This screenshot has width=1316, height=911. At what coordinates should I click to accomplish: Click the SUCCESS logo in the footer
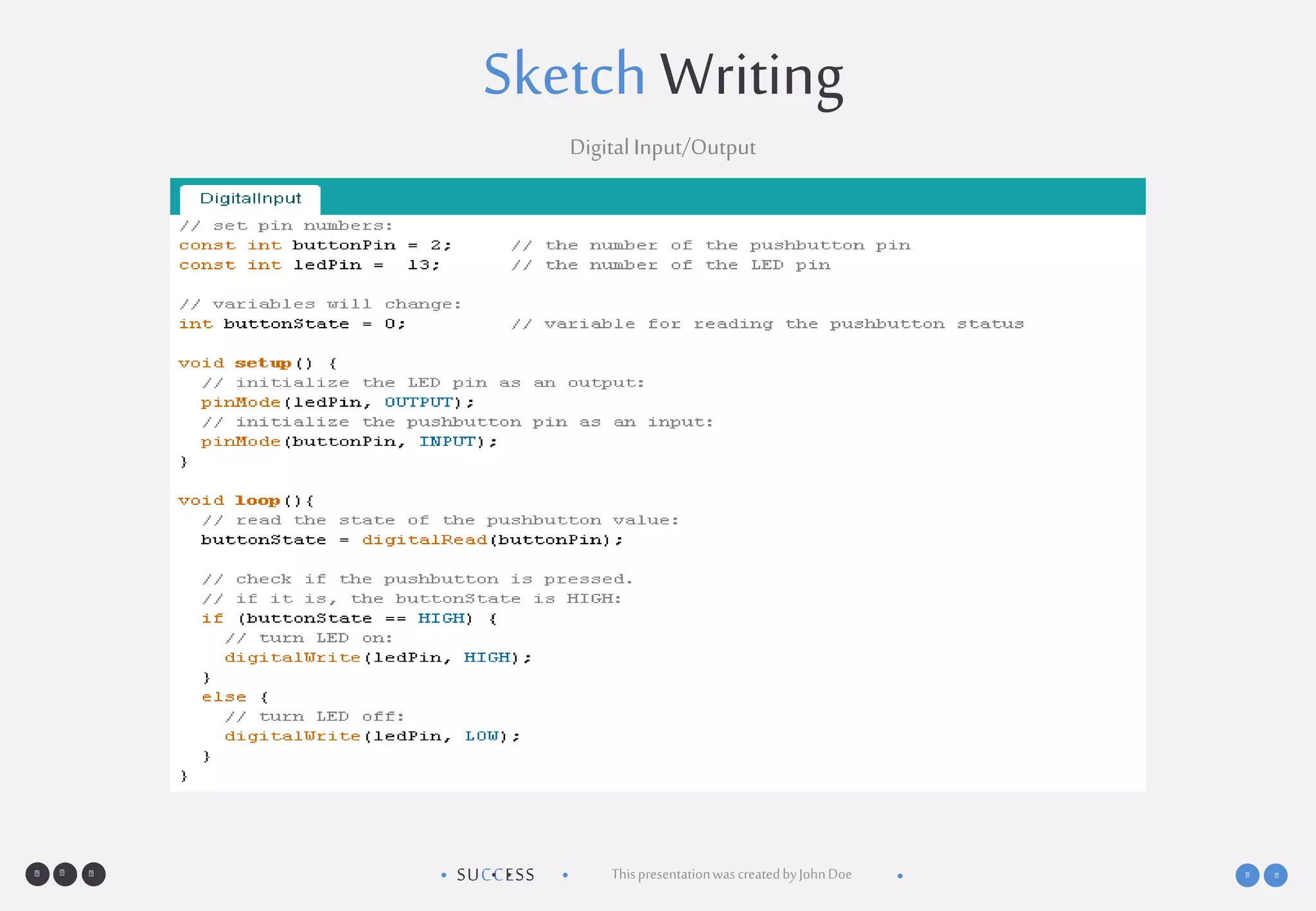pos(495,875)
